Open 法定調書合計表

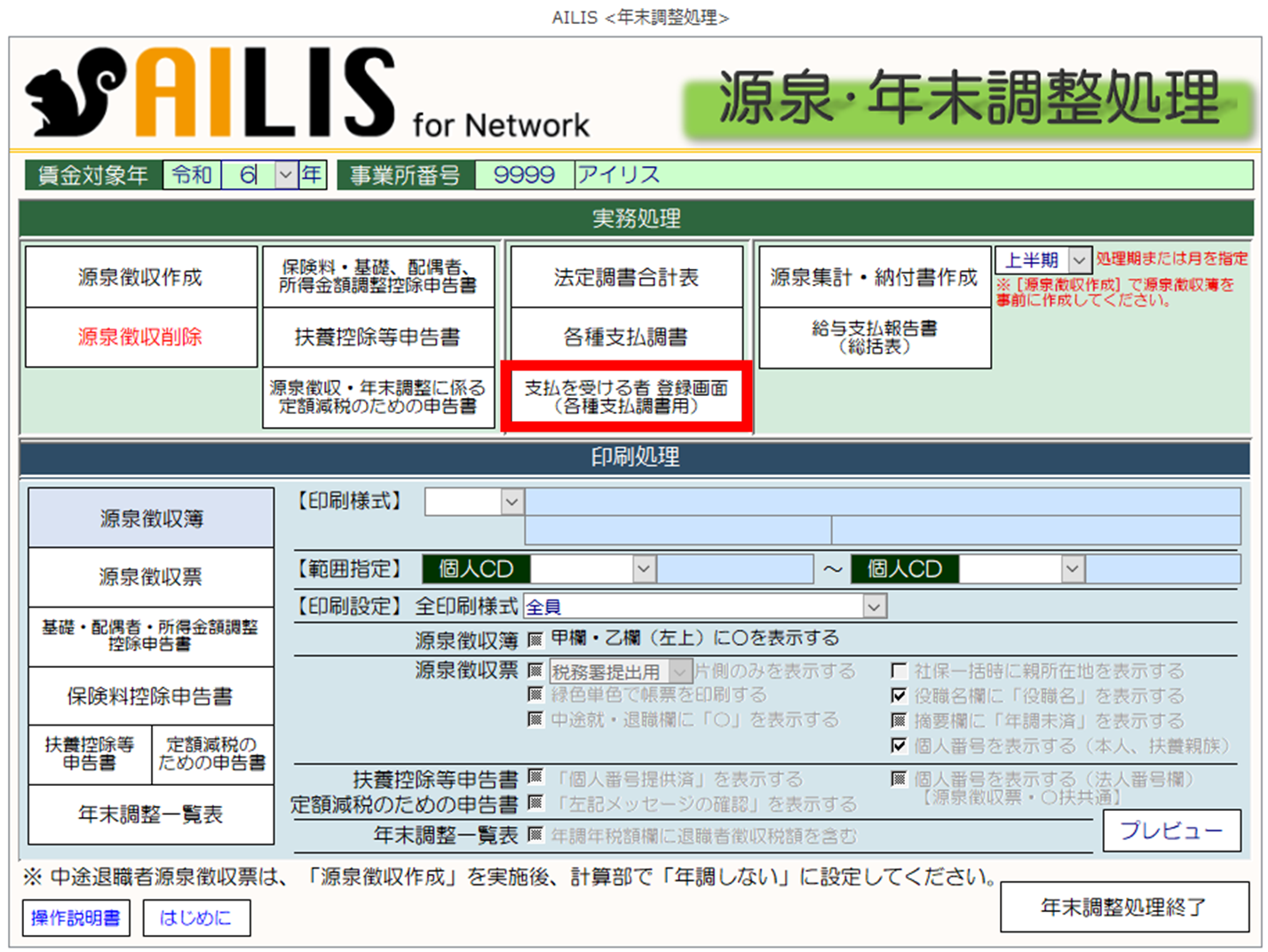point(626,277)
